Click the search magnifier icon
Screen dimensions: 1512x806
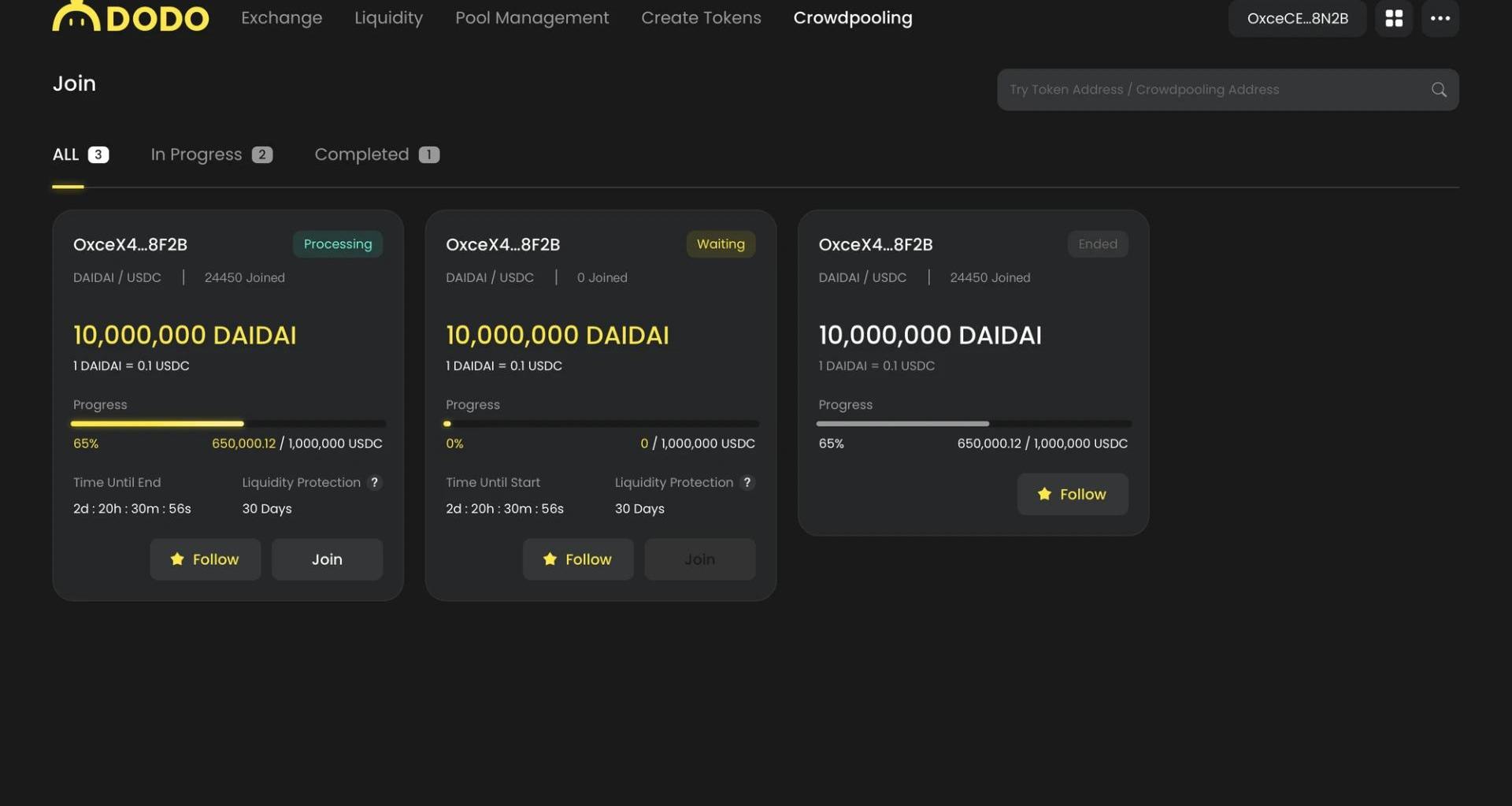click(x=1439, y=90)
